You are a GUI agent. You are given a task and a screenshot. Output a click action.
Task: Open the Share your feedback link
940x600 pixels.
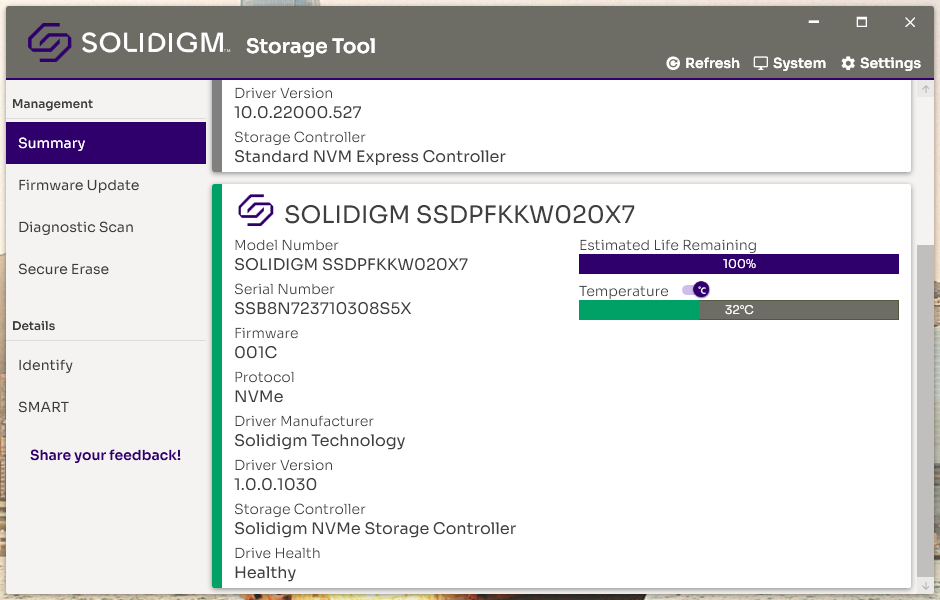click(105, 455)
